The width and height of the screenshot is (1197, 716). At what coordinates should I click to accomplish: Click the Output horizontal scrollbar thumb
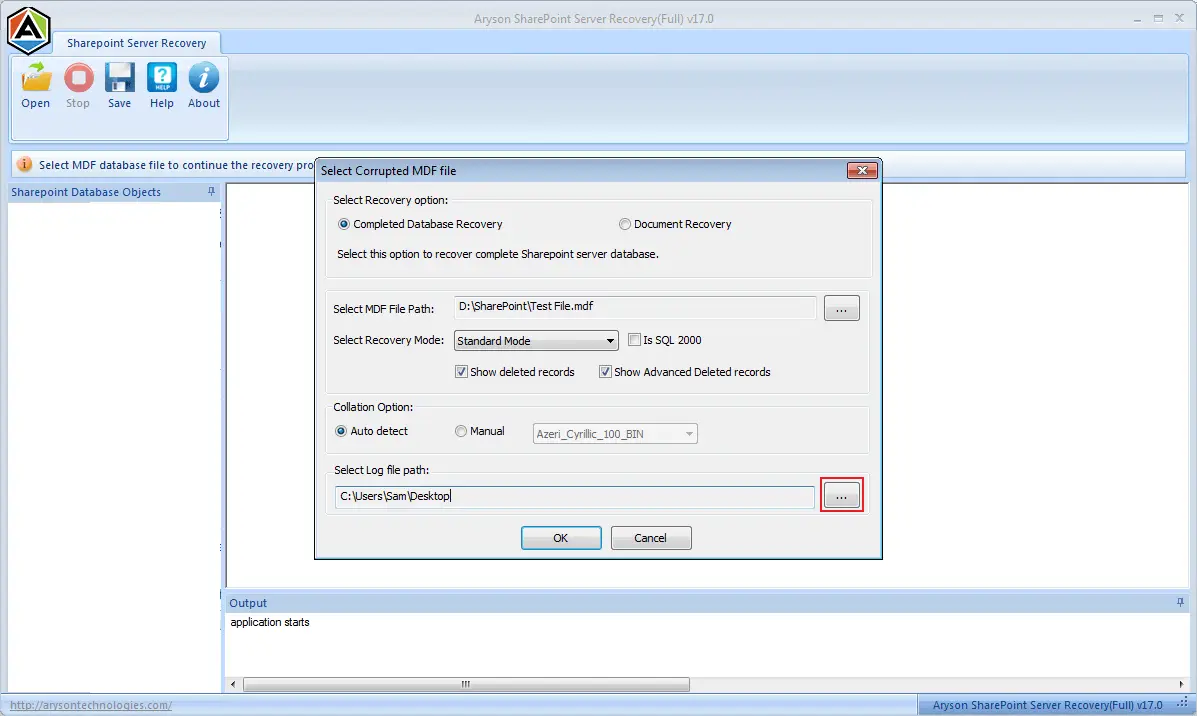(x=466, y=684)
